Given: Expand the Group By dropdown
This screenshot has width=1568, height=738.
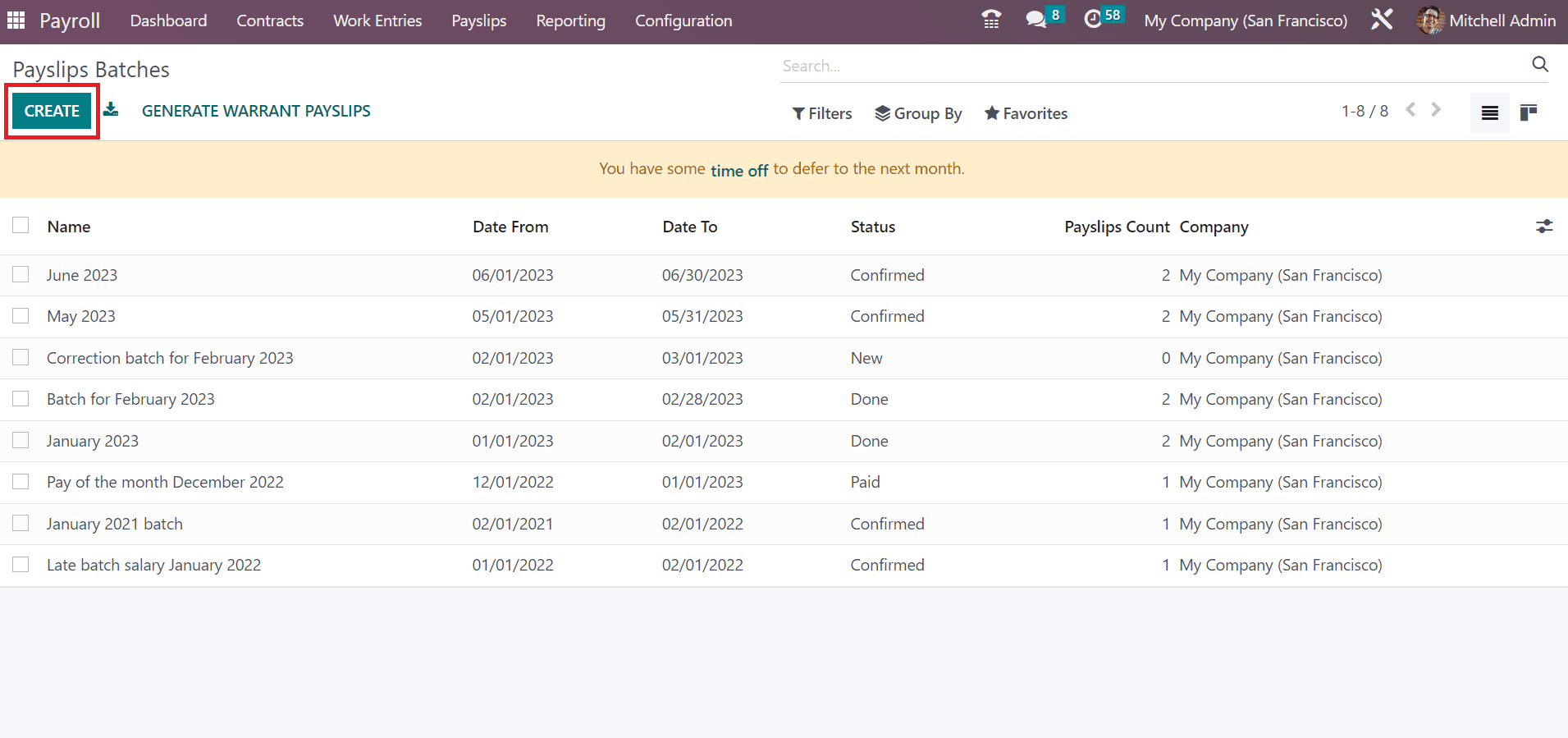Looking at the screenshot, I should pos(918,113).
